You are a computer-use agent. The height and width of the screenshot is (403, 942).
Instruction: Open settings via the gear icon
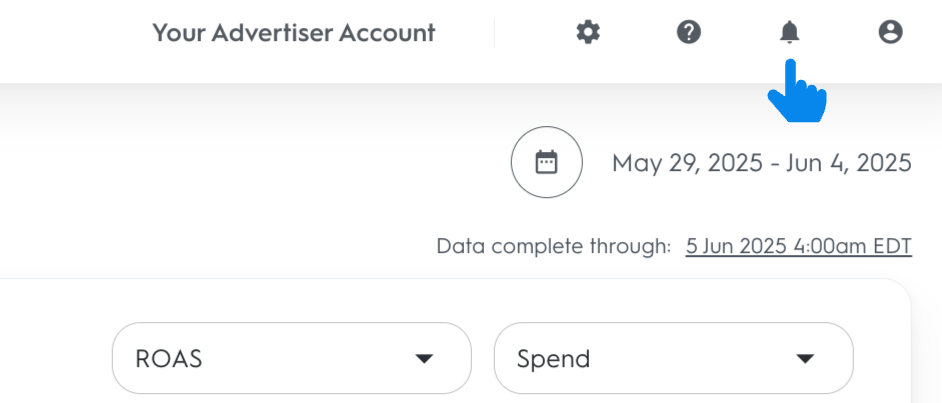click(x=588, y=33)
